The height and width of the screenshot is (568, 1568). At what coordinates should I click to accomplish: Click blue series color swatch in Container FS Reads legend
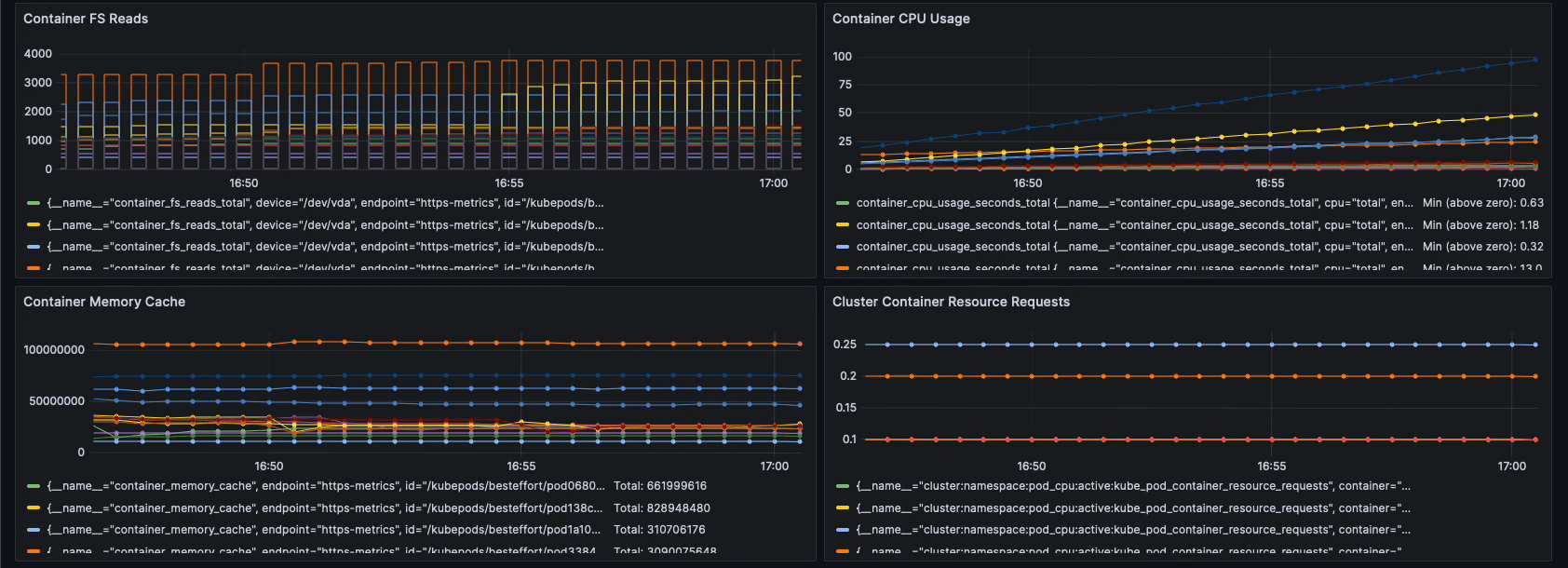pyautogui.click(x=34, y=247)
